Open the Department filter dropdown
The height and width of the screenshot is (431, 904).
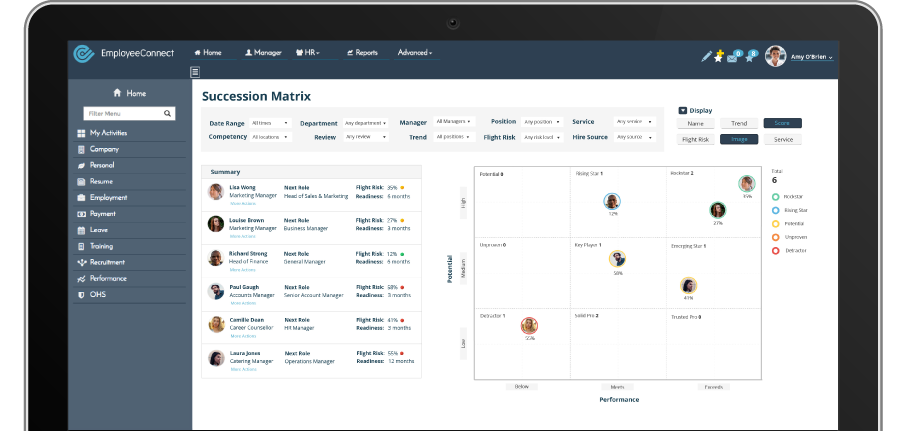click(x=366, y=123)
